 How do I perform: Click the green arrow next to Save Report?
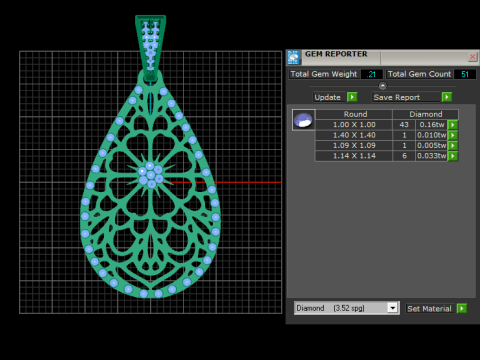click(447, 97)
